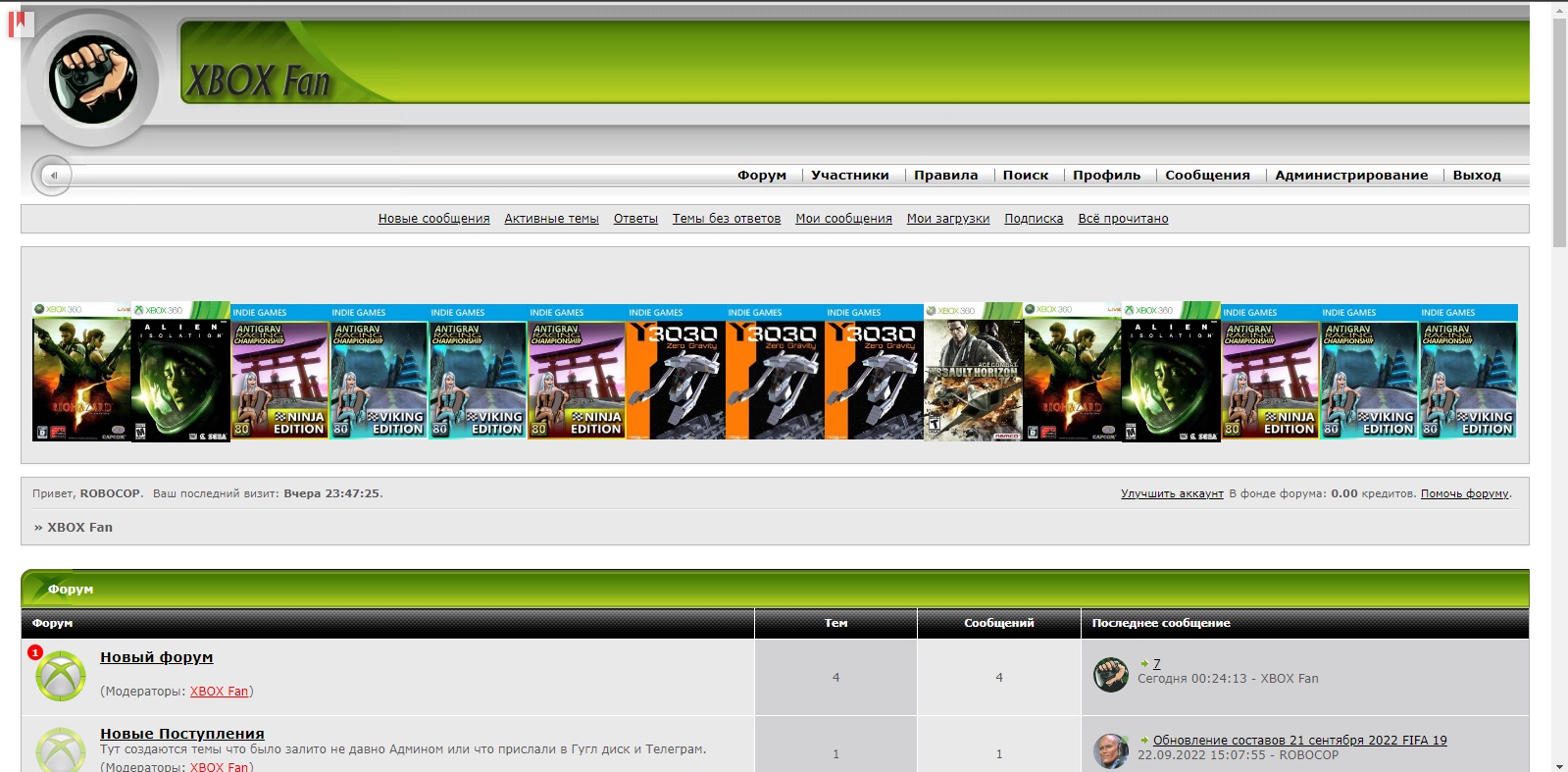The image size is (1568, 772).
Task: Click the fist-and-controller site logo
Action: (93, 78)
